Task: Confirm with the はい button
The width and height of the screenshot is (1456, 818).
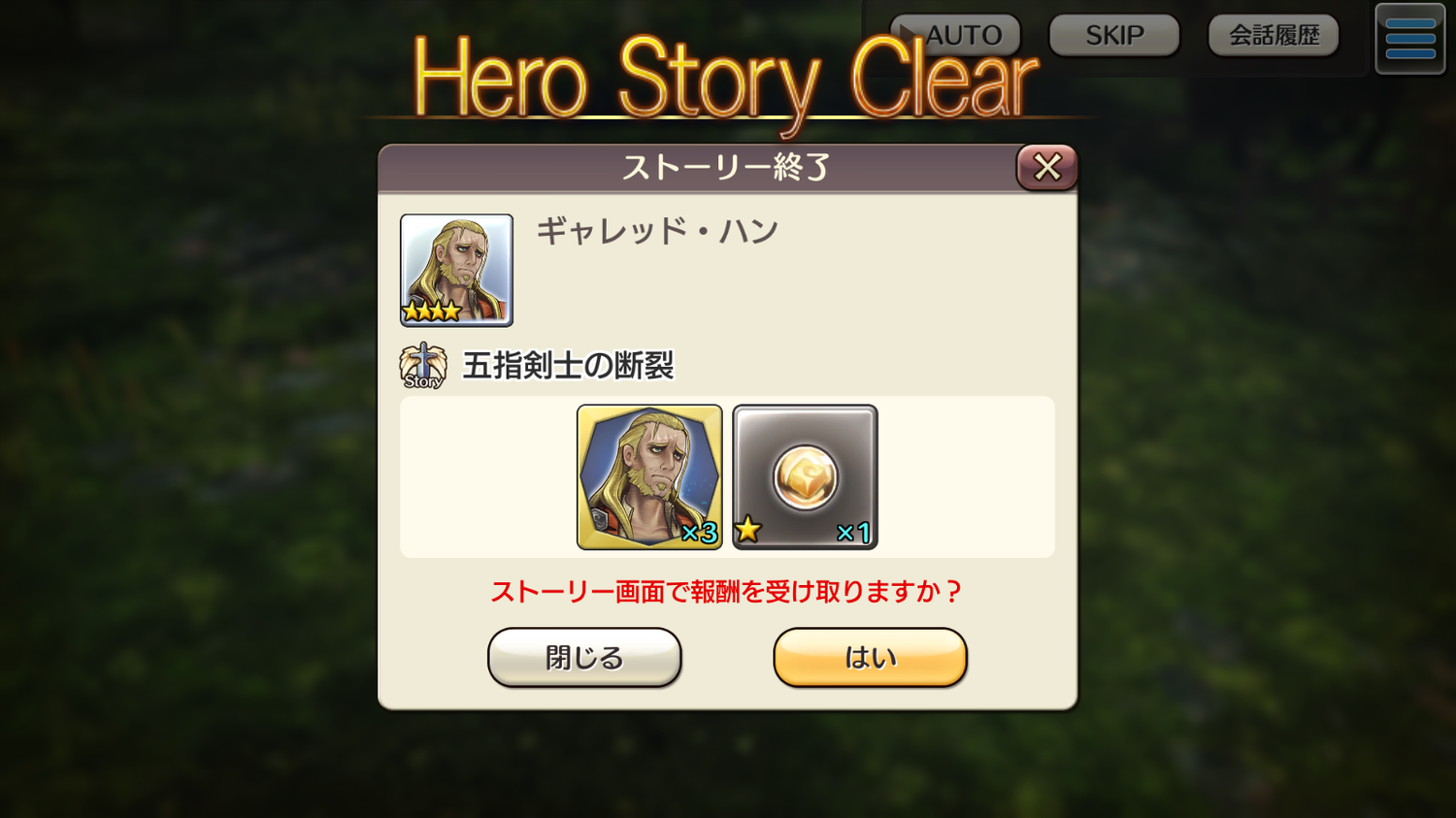Action: coord(870,657)
